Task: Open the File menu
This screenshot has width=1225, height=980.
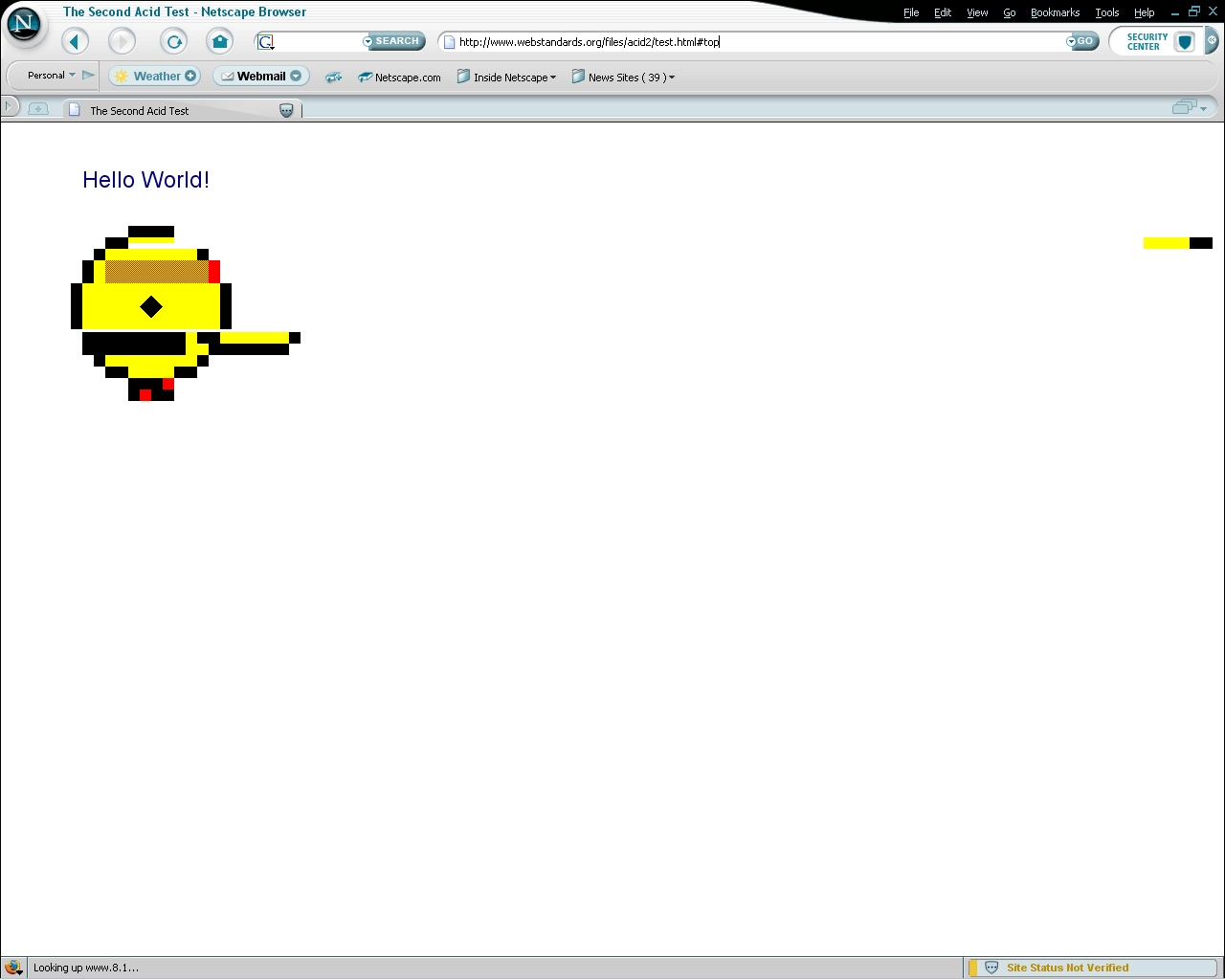Action: click(x=911, y=12)
